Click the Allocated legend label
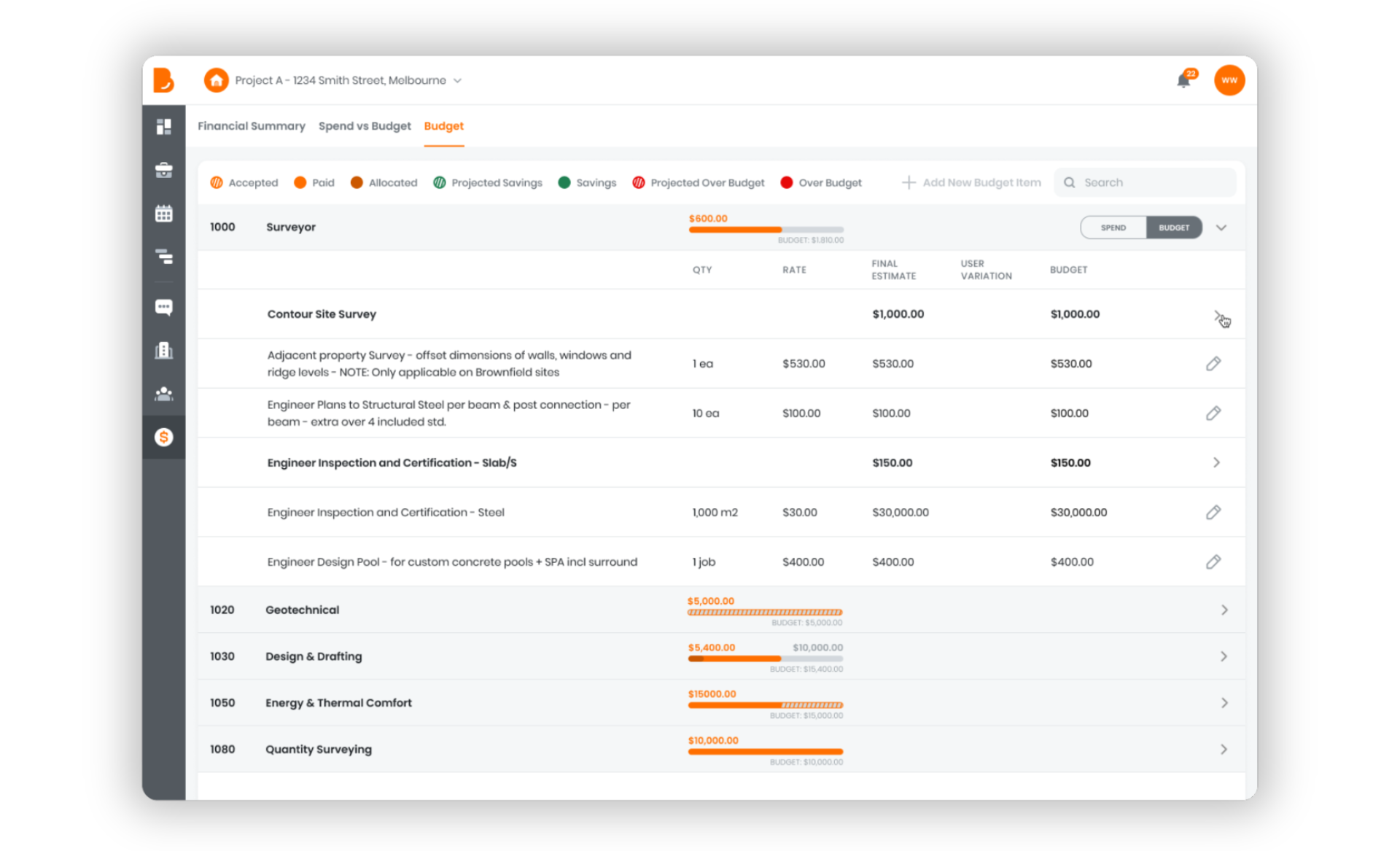1400x851 pixels. [x=393, y=182]
